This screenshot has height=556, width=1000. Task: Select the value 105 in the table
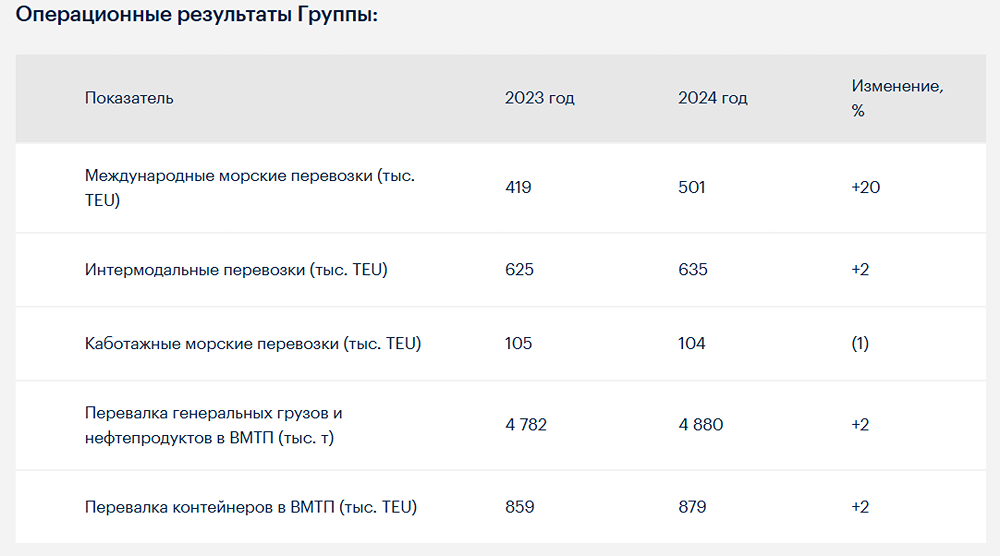(x=519, y=344)
